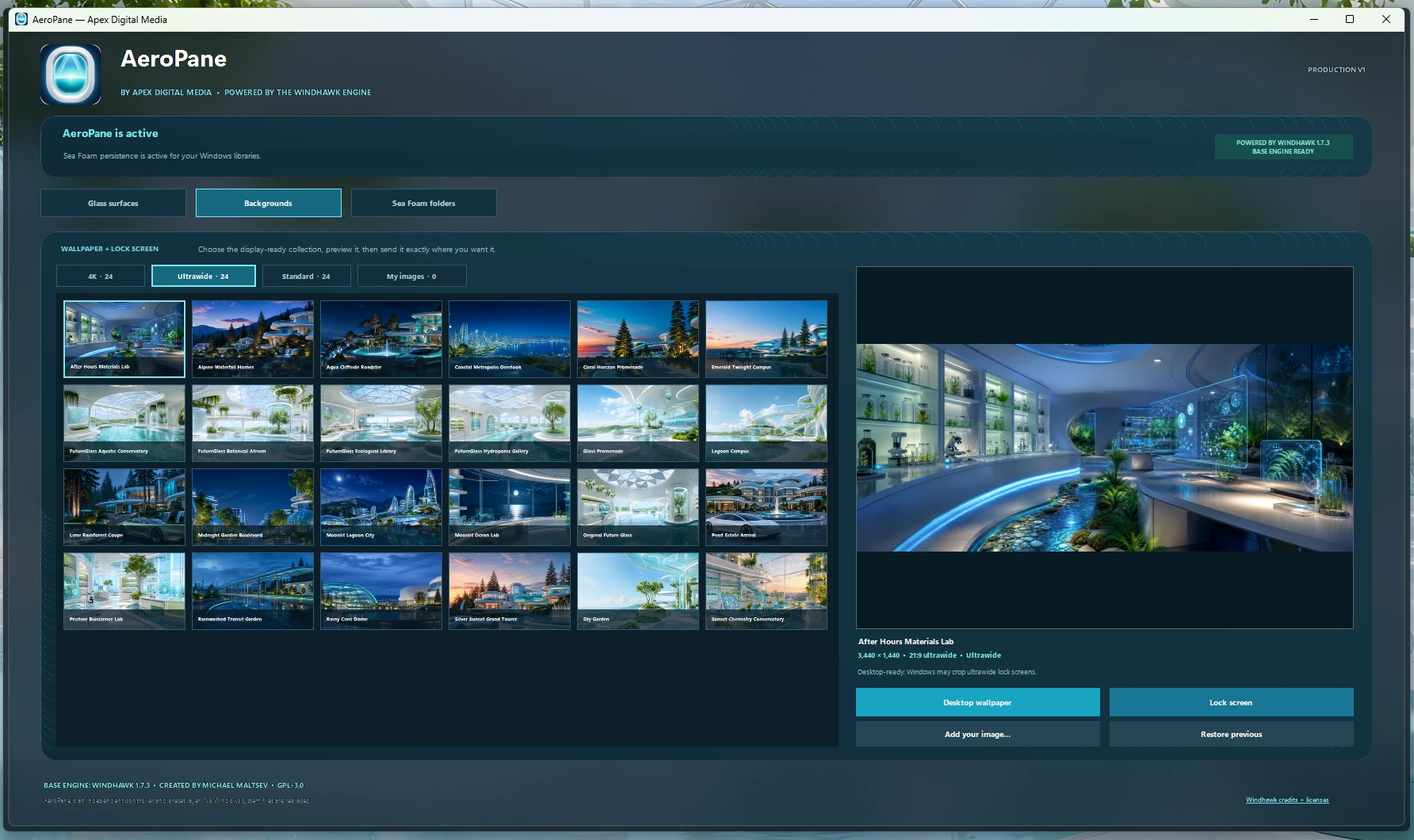Minimize the AeroPane window

coord(1314,19)
